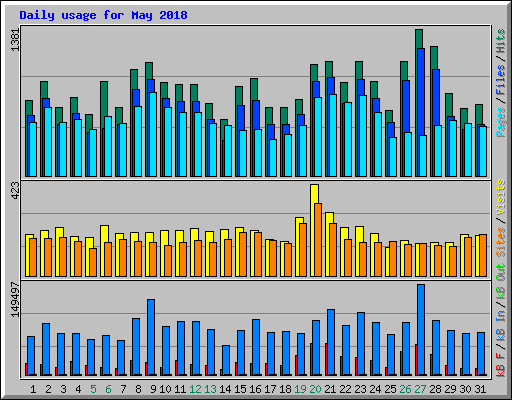Click day 9 on the x-axis
This screenshot has height=400, width=512.
pyautogui.click(x=153, y=389)
